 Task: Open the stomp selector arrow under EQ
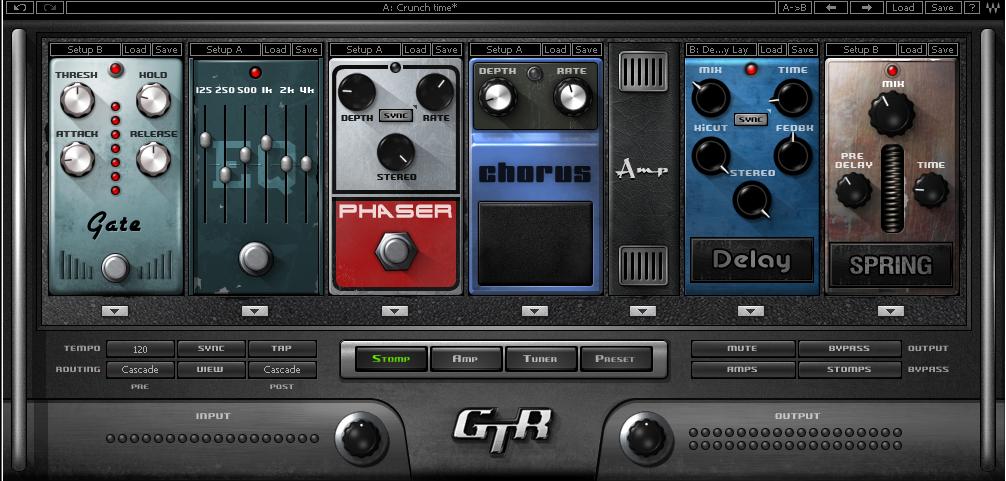(x=255, y=311)
